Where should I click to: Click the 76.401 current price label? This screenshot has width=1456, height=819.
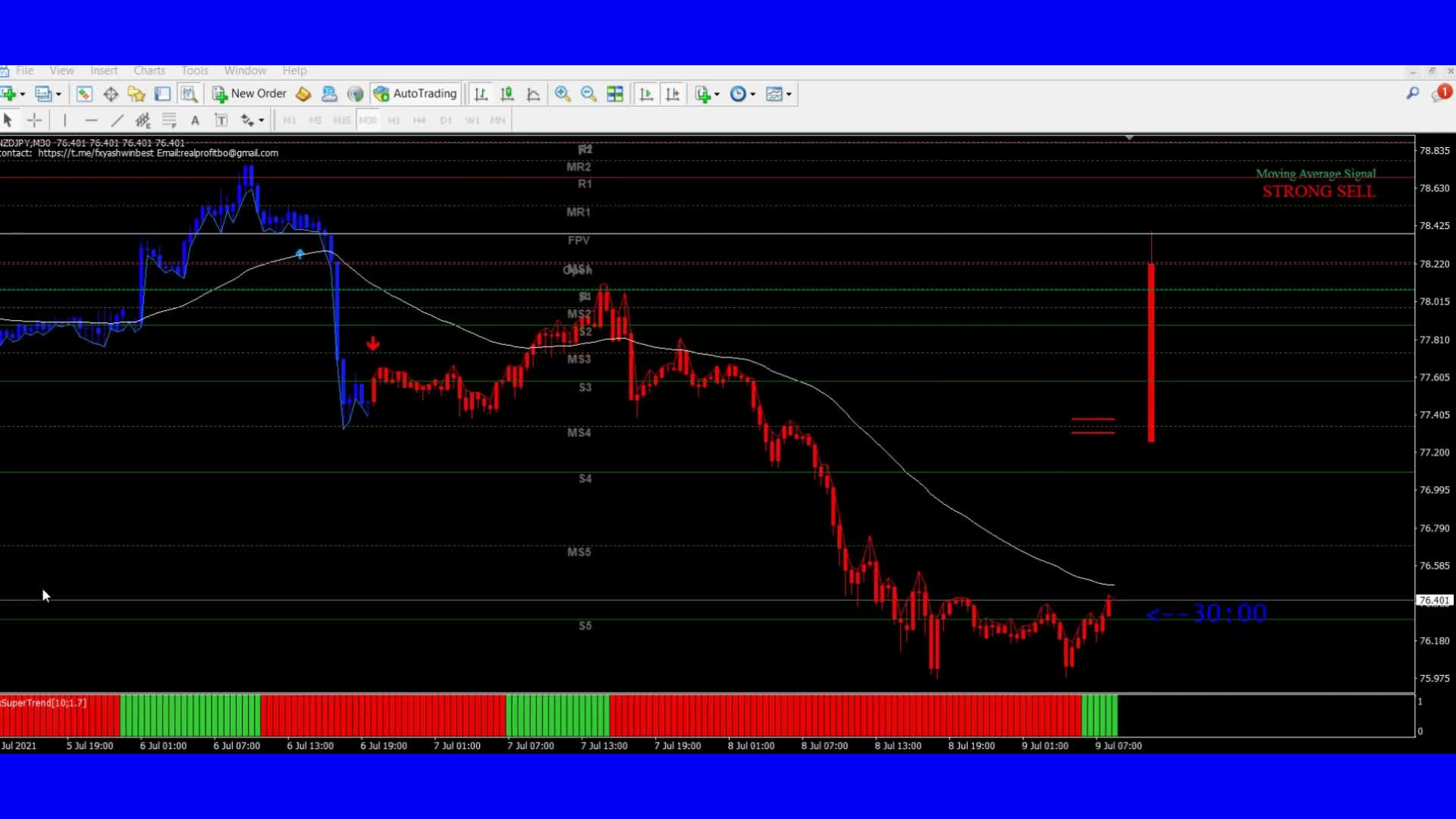1434,600
